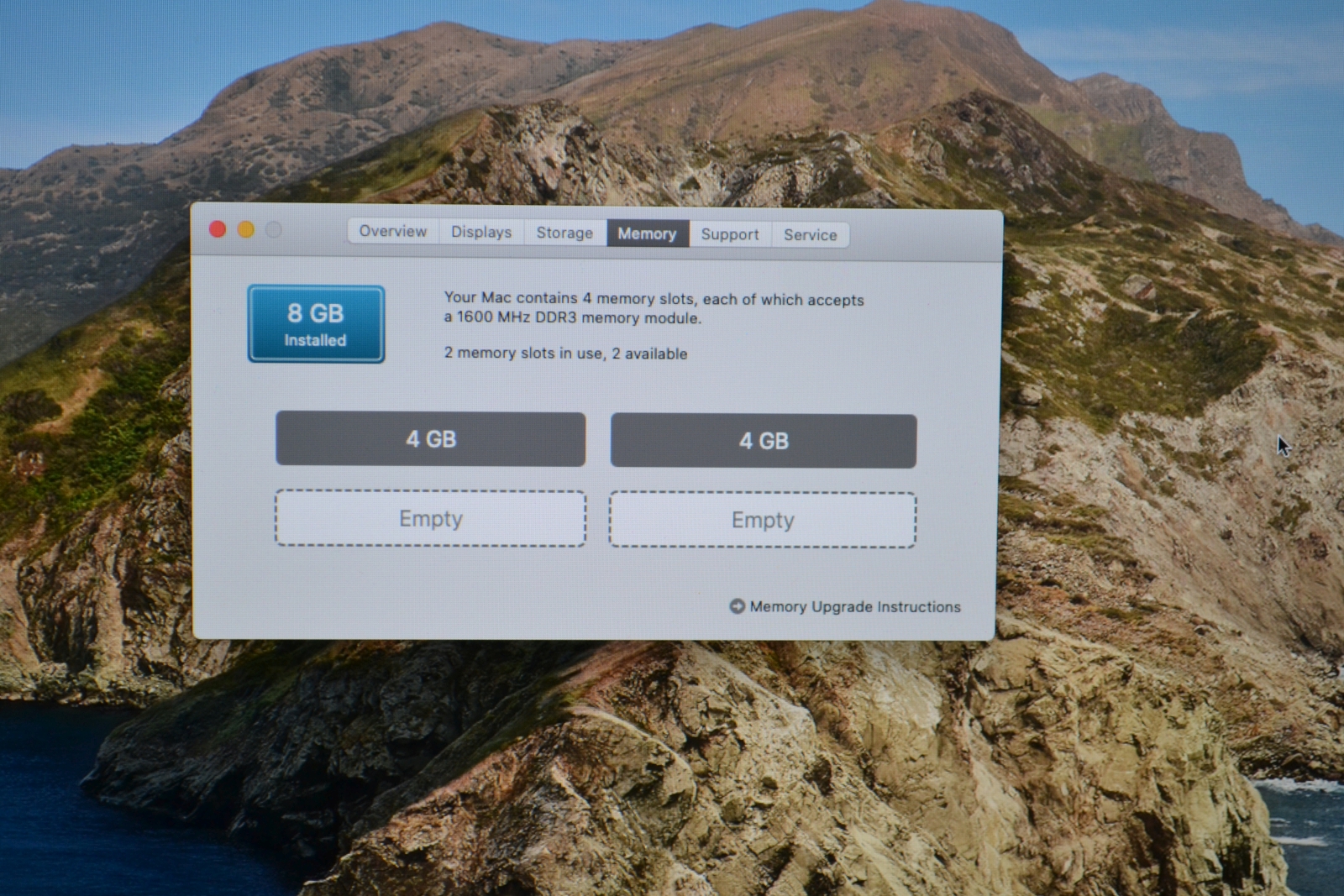Click the arrow icon beside Memory Upgrade Instructions
The image size is (1344, 896).
click(737, 606)
